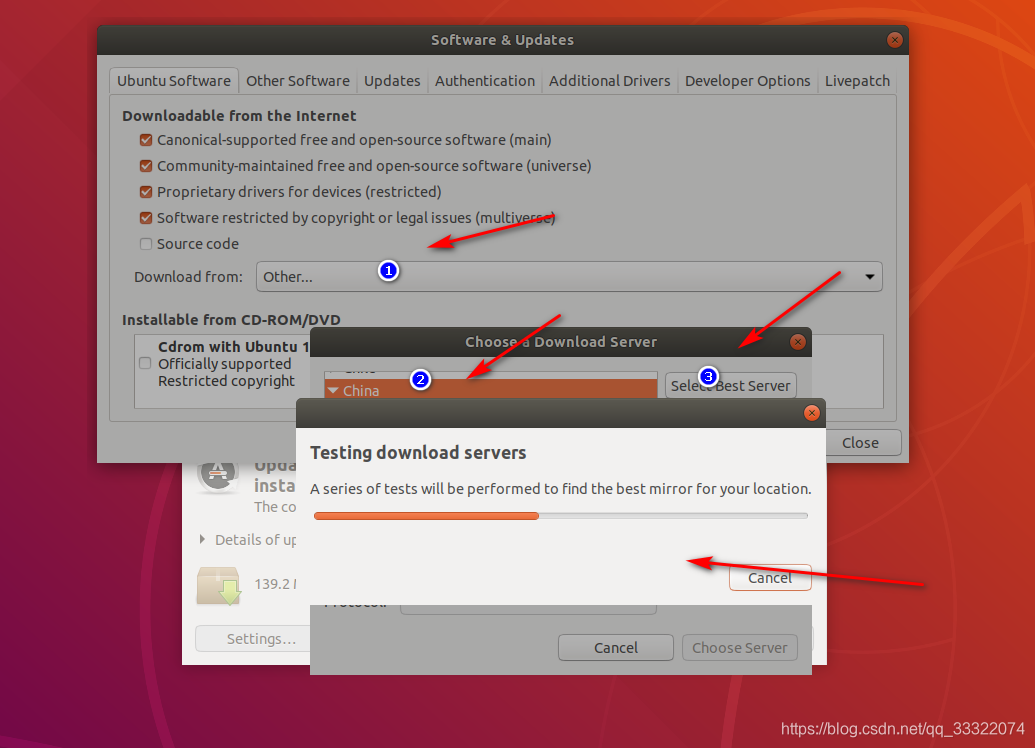The height and width of the screenshot is (748, 1035).
Task: Click the Software Updater app icon
Action: point(218,477)
